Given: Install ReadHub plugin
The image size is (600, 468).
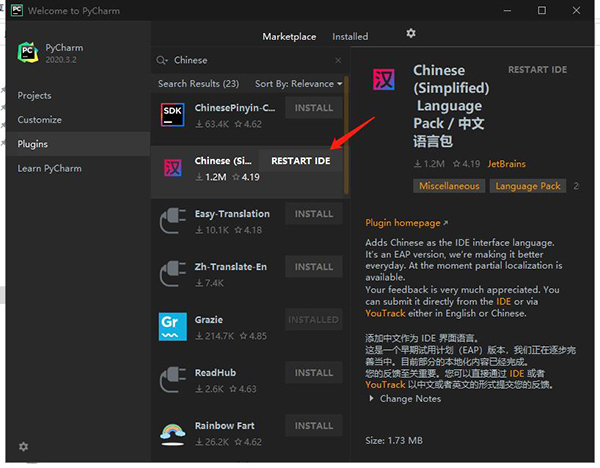Looking at the screenshot, I should point(313,373).
